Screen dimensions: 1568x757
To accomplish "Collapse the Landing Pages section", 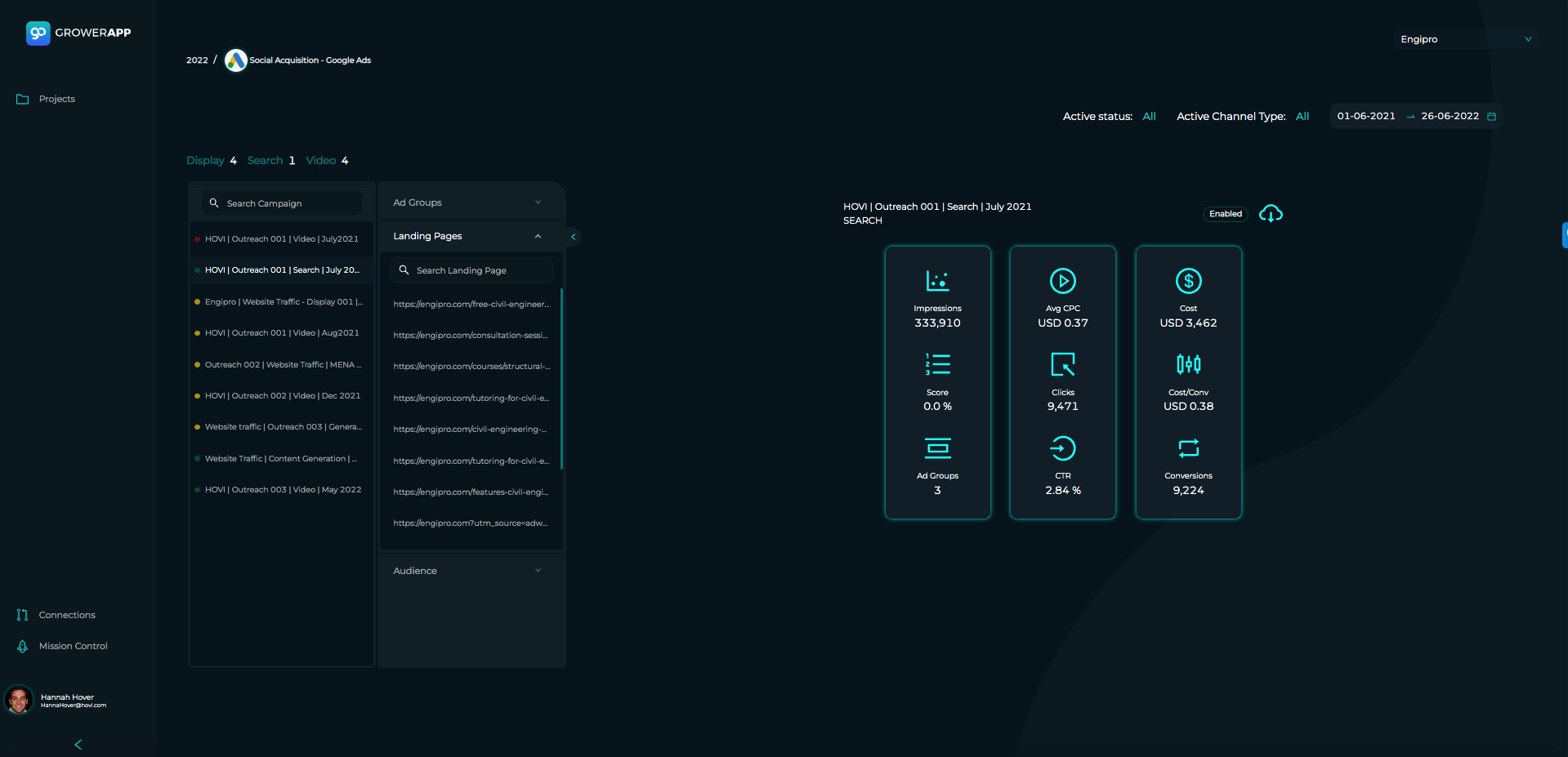I will pyautogui.click(x=538, y=236).
